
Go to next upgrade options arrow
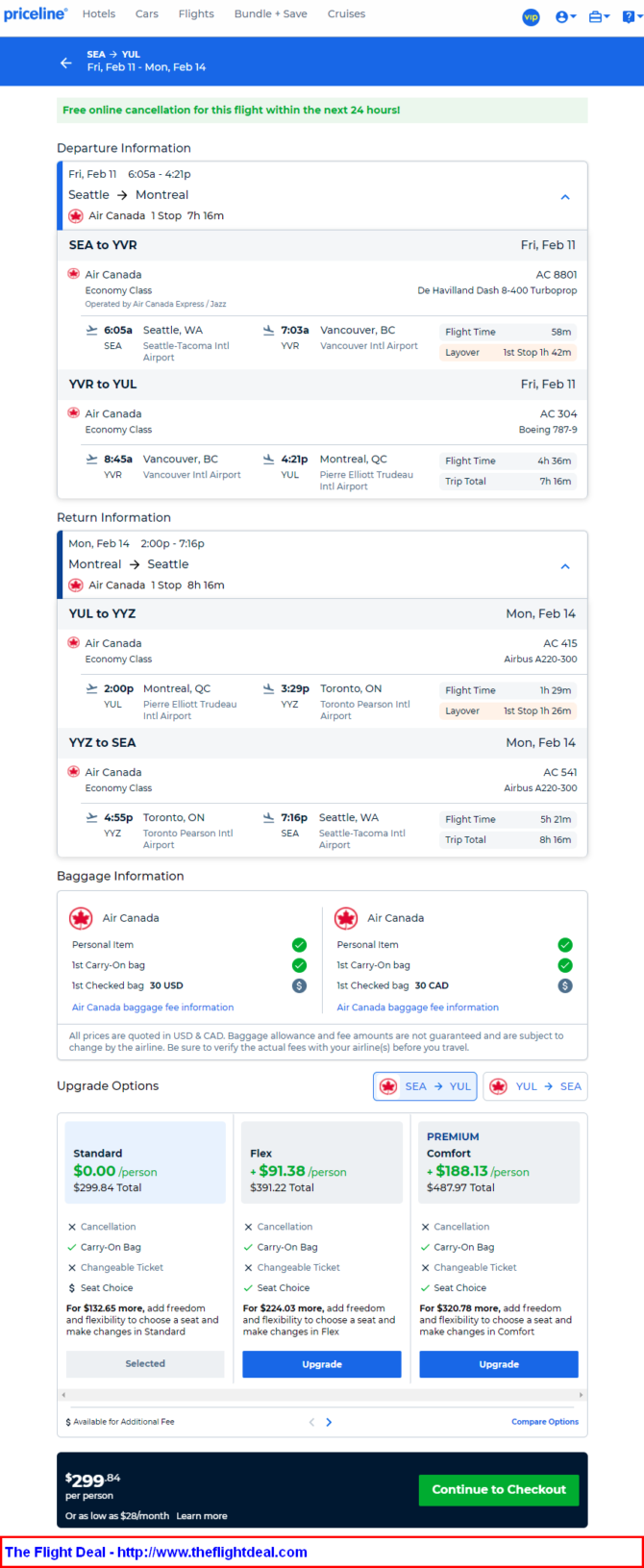(x=329, y=1422)
